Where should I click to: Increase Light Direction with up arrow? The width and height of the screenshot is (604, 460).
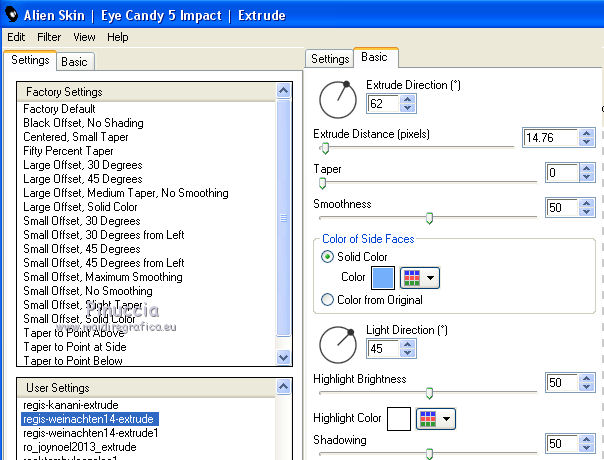pyautogui.click(x=408, y=344)
